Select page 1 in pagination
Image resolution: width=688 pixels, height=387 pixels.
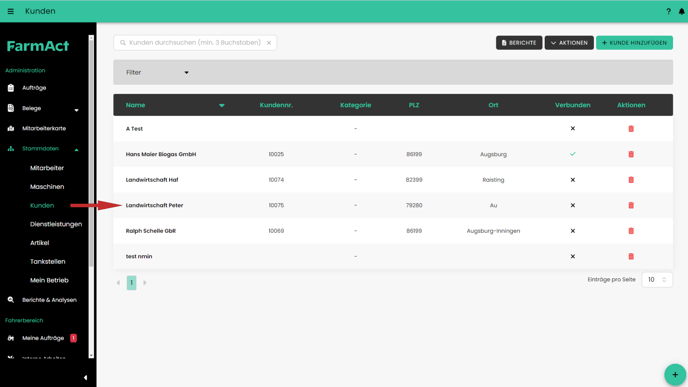point(132,283)
